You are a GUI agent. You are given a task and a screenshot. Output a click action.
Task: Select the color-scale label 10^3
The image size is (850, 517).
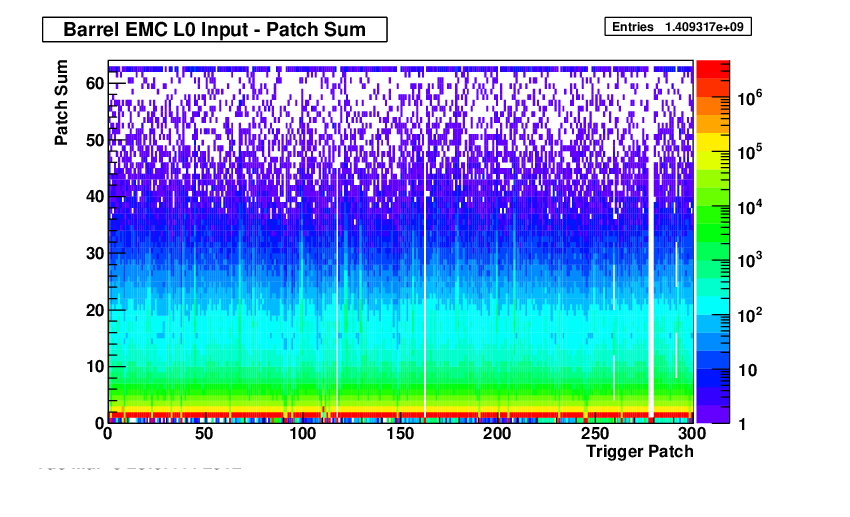(x=750, y=261)
